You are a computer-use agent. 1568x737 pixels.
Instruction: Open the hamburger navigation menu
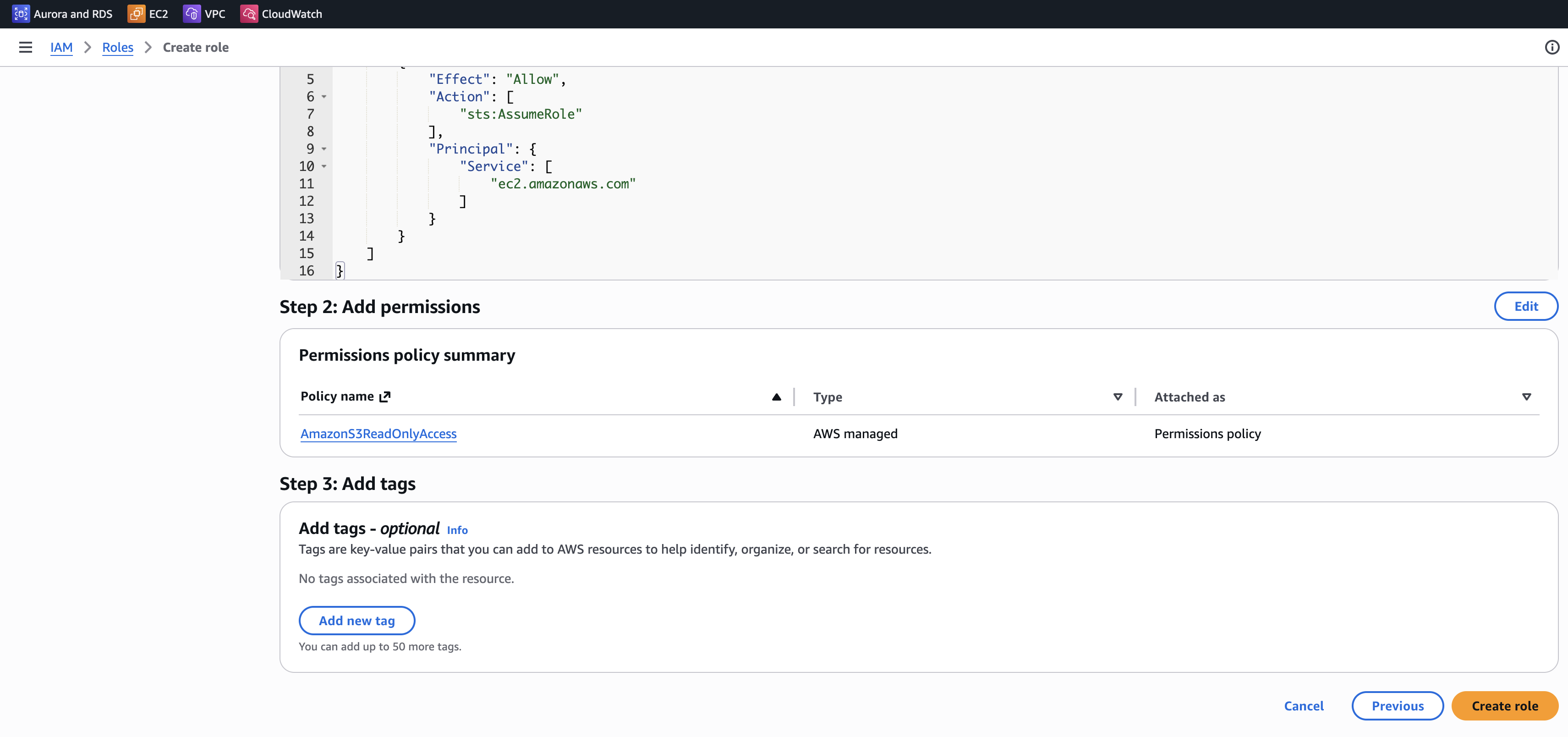(x=26, y=47)
